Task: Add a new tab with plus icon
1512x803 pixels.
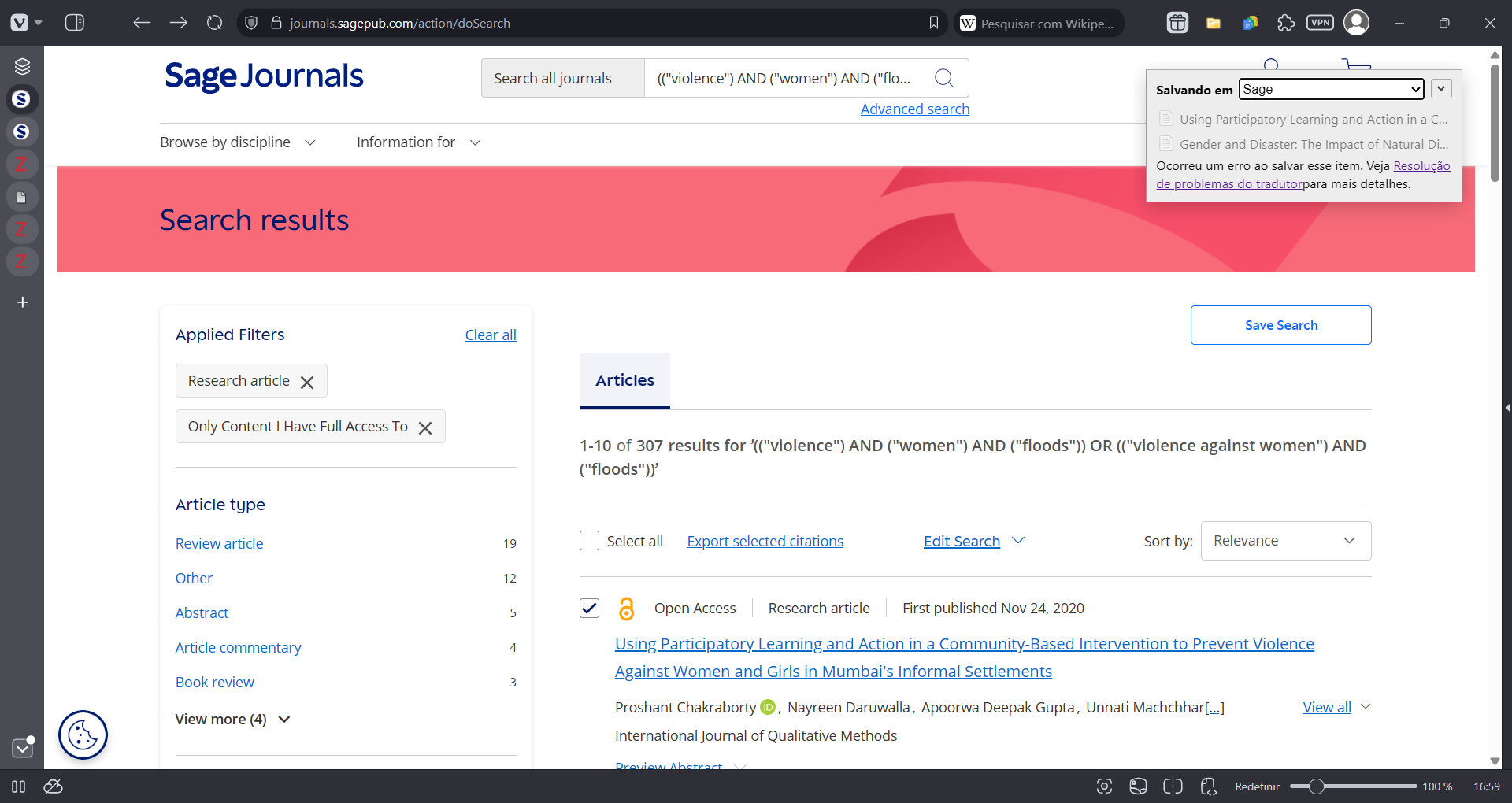Action: [x=22, y=302]
